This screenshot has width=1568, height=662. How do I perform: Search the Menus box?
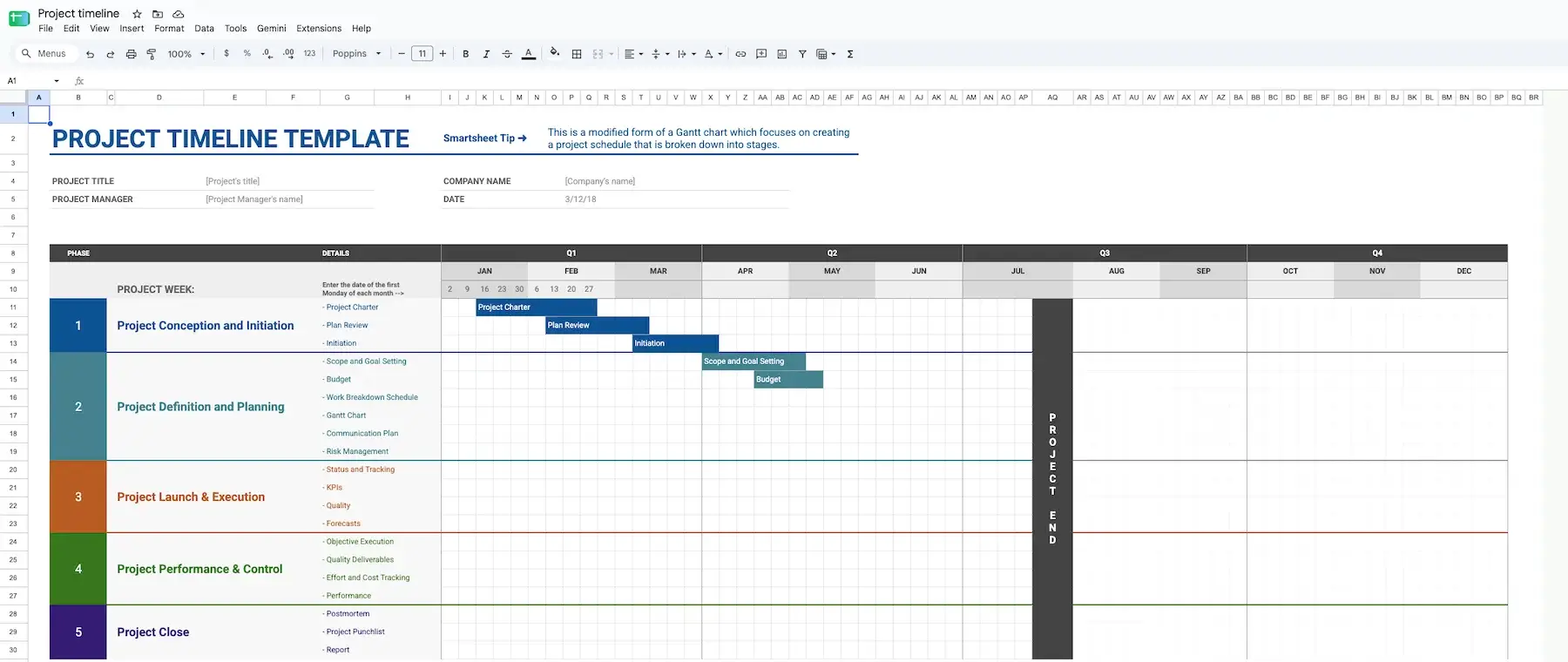click(x=44, y=54)
